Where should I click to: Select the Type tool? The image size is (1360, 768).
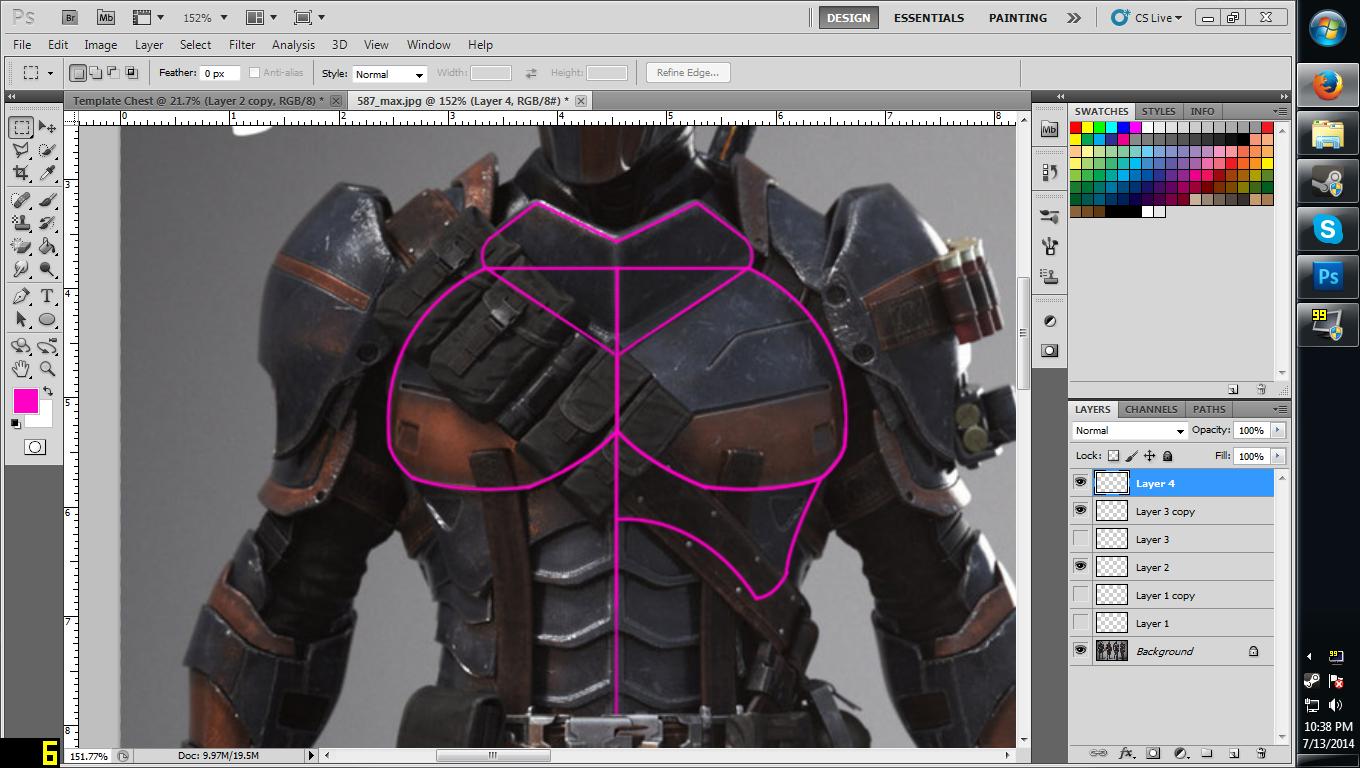(x=47, y=297)
